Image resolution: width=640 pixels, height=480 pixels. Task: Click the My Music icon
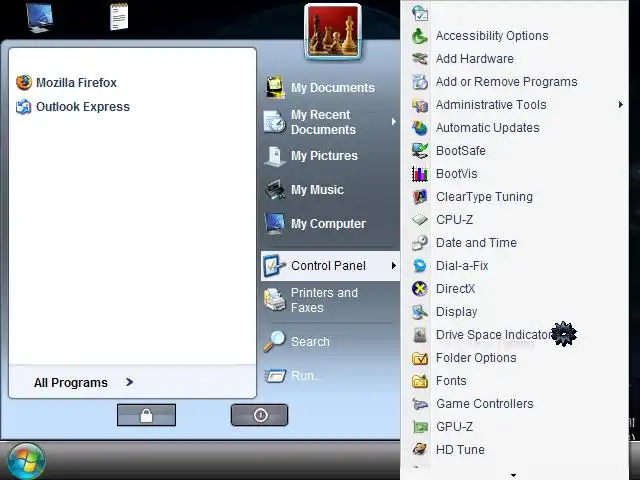click(x=275, y=190)
